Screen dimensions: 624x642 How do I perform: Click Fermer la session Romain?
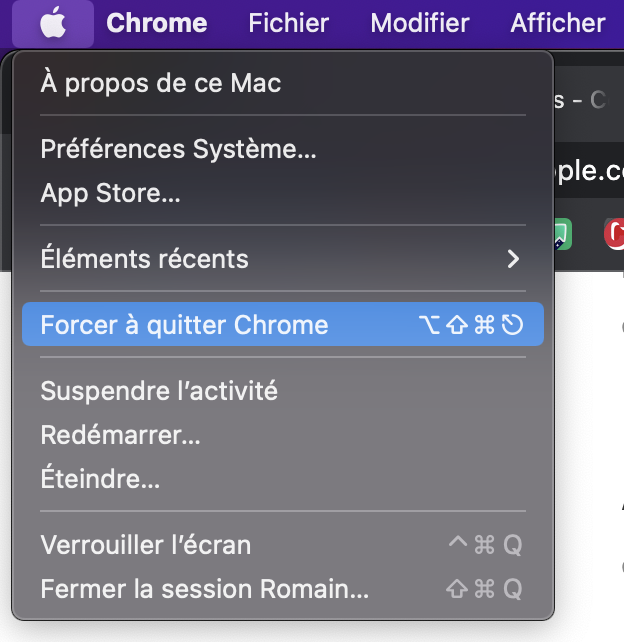click(205, 589)
